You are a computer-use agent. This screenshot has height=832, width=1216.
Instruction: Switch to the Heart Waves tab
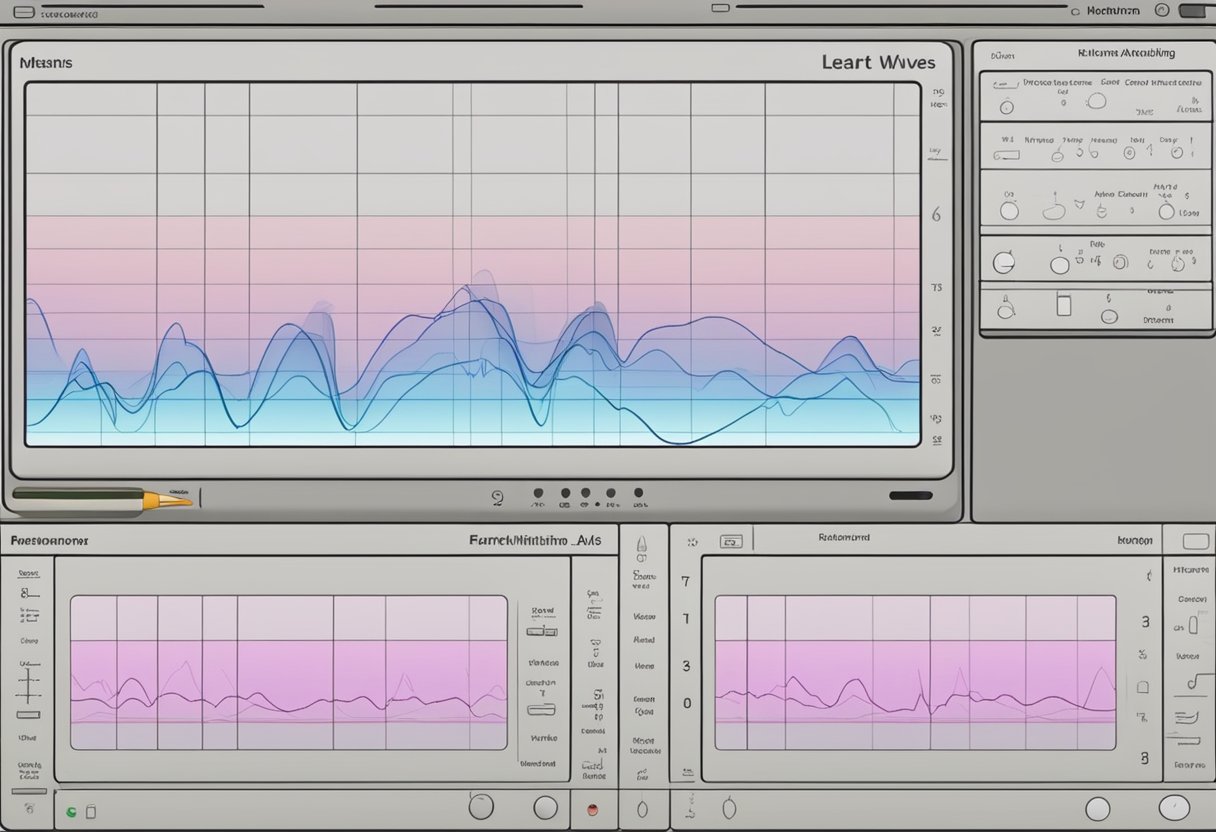[875, 62]
